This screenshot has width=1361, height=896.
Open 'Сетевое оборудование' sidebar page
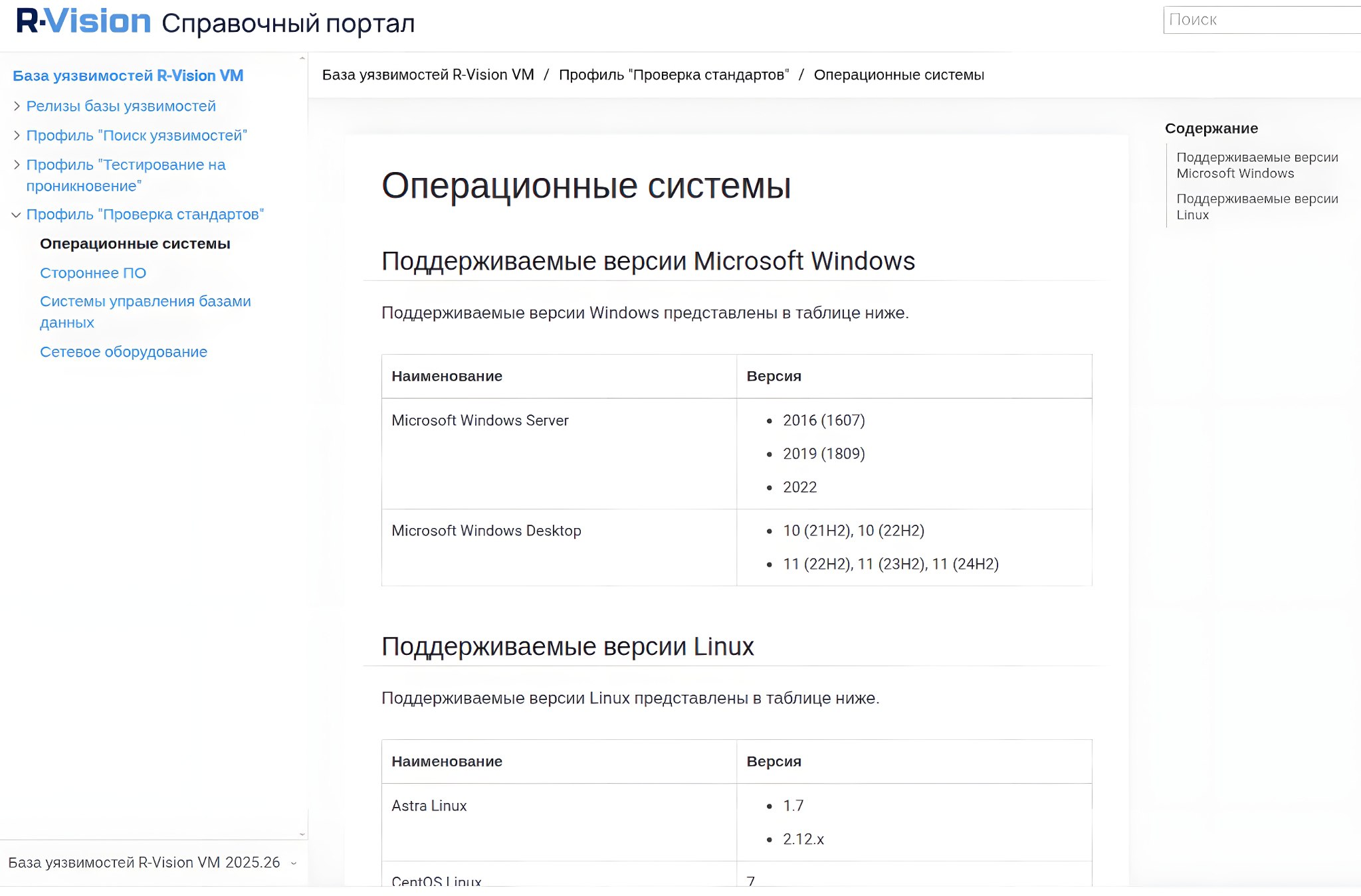tap(124, 352)
